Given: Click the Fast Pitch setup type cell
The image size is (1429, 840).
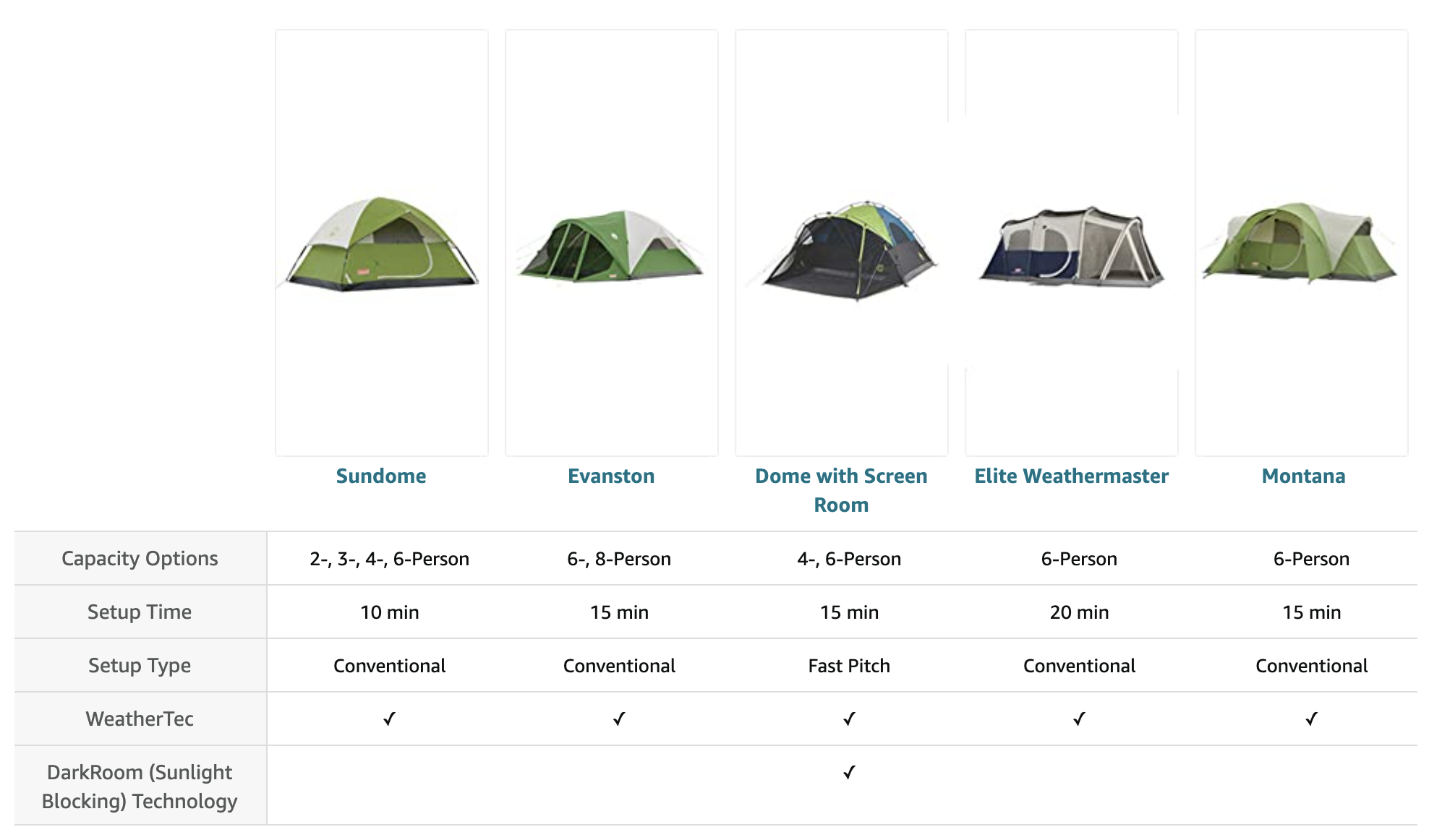Looking at the screenshot, I should [x=849, y=665].
